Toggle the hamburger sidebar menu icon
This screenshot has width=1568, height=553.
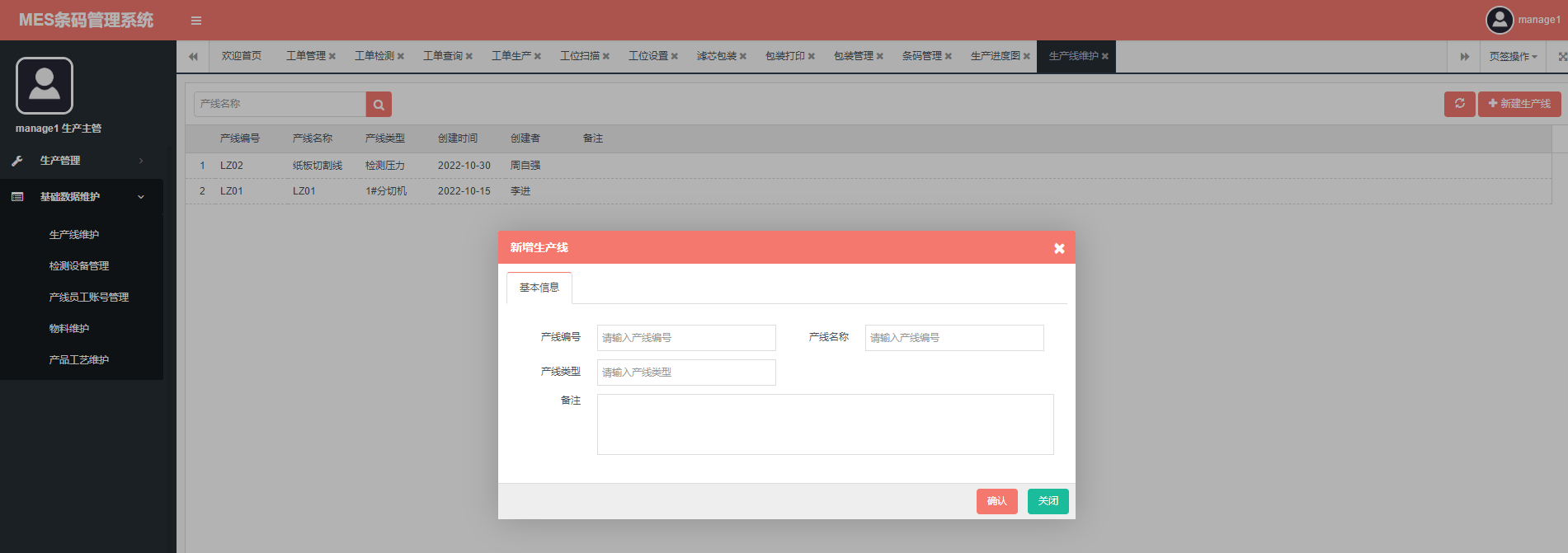point(196,21)
